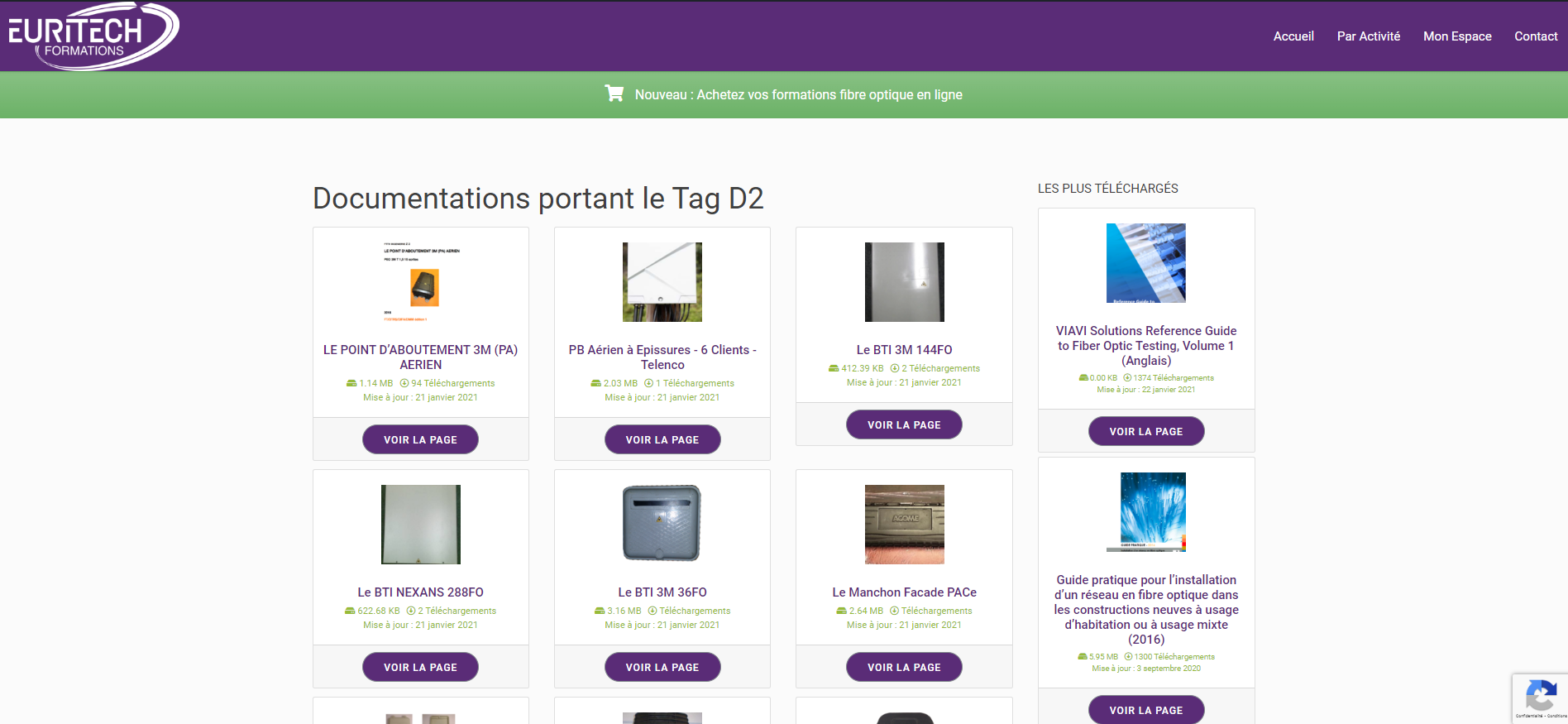The height and width of the screenshot is (724, 1568).
Task: Click the file size icon beside 1.14 MB
Action: click(351, 383)
